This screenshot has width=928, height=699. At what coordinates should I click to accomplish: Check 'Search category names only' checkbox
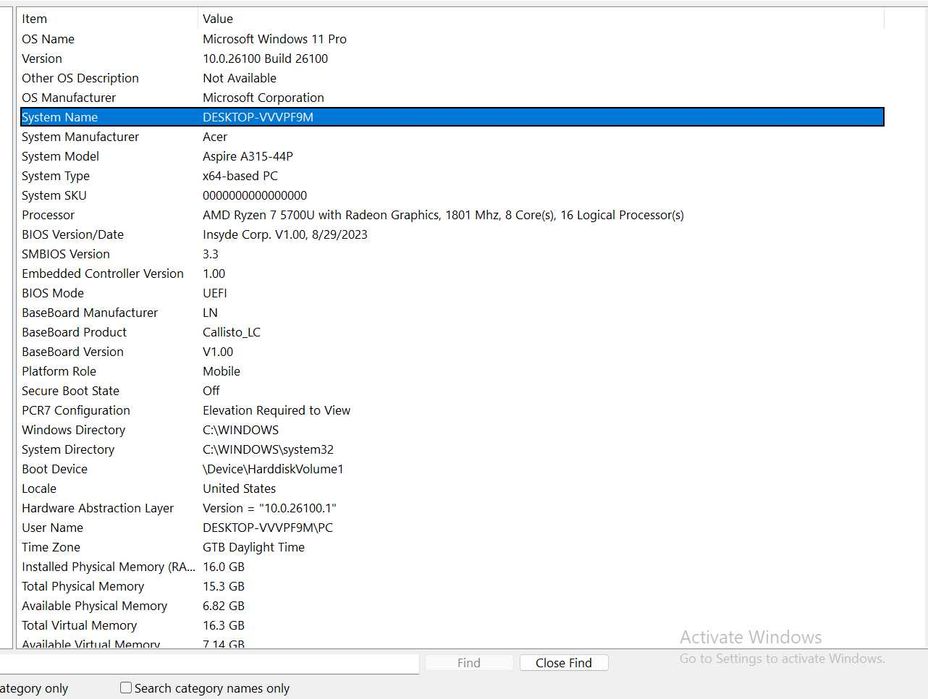(125, 688)
